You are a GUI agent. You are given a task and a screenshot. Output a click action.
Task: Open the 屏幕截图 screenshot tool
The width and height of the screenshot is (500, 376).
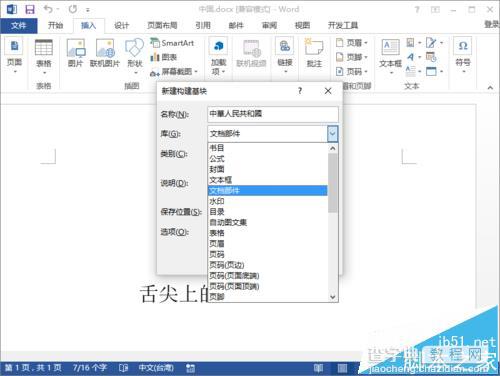point(174,72)
